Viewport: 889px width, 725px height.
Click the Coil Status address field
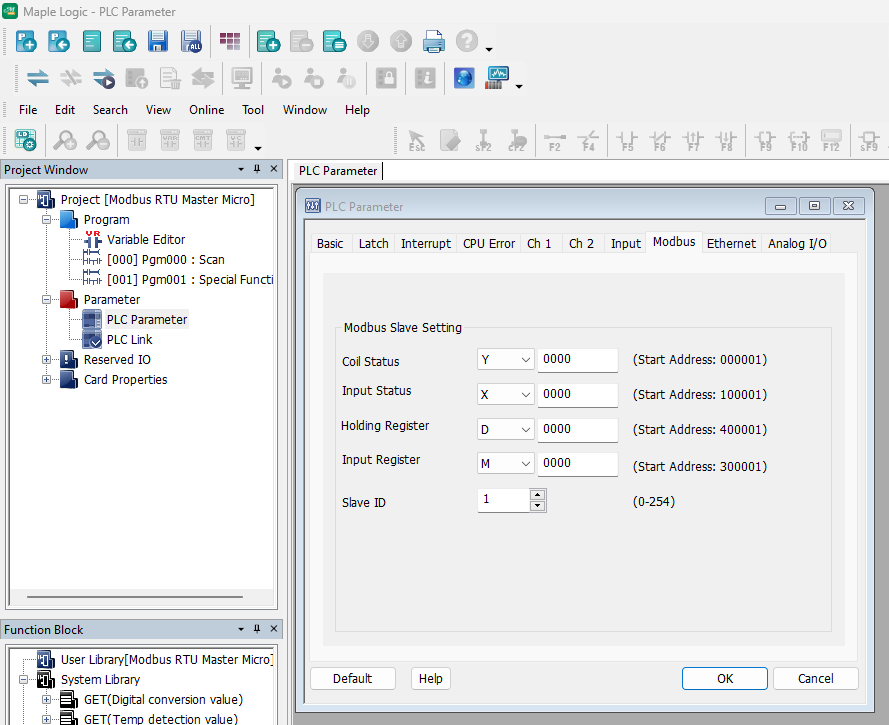[x=578, y=360]
